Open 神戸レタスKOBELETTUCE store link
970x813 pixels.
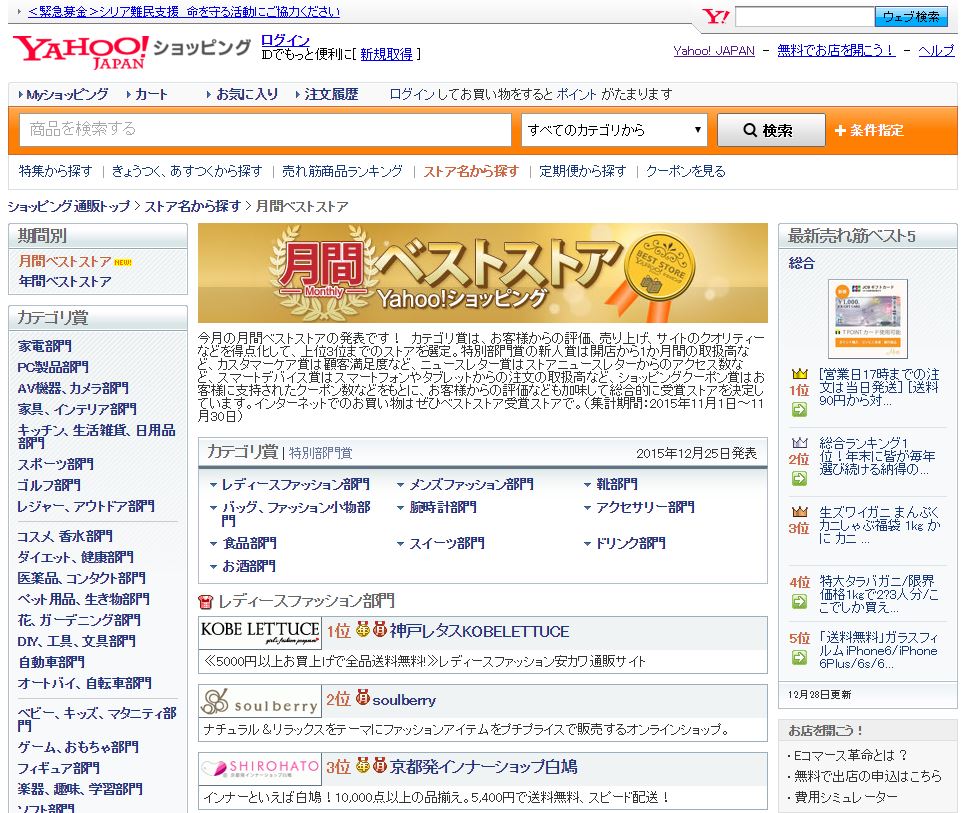coord(479,632)
